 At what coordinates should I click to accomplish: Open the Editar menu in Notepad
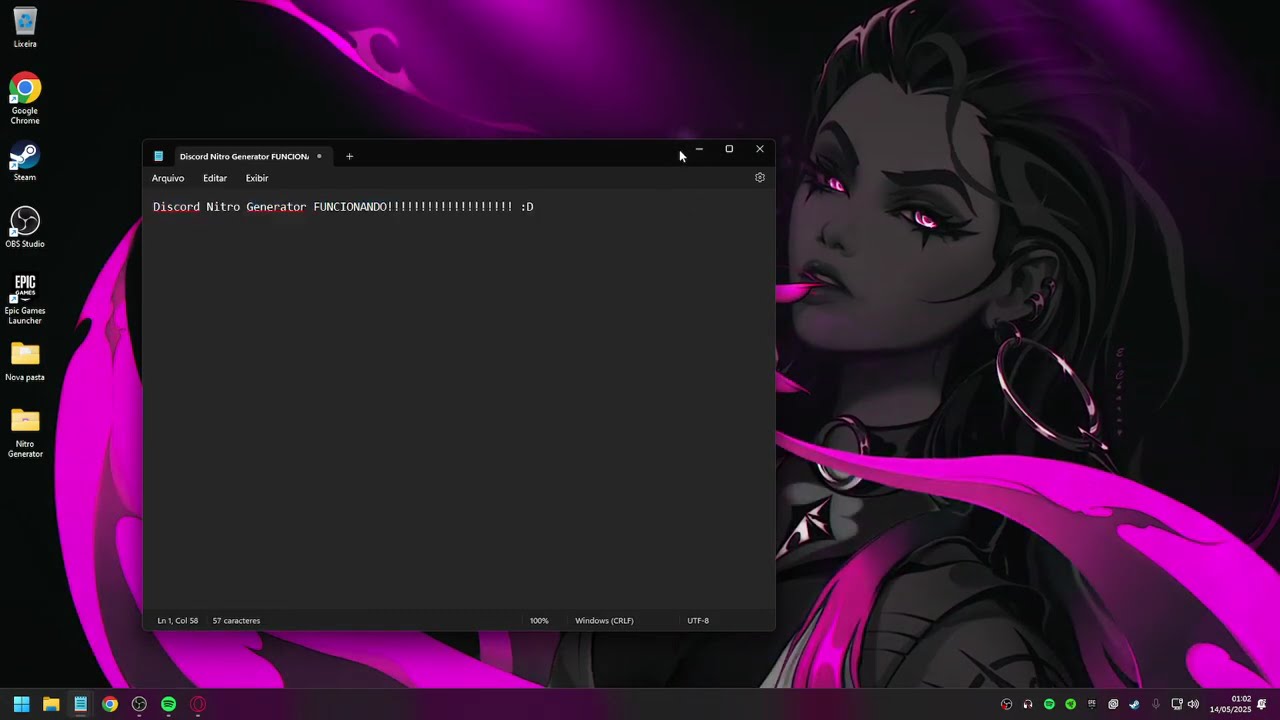(215, 178)
